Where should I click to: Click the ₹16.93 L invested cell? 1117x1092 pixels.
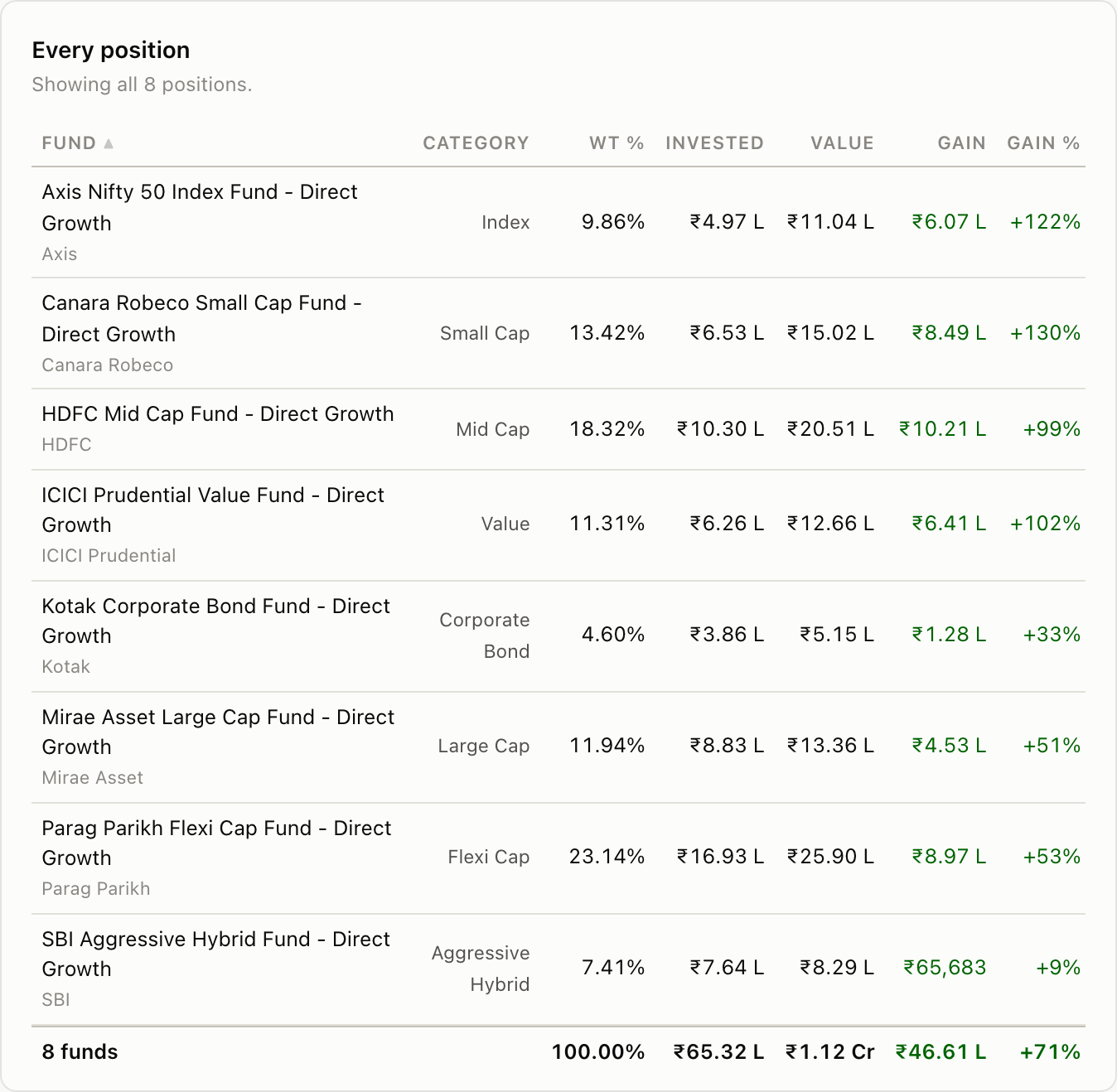tap(720, 857)
